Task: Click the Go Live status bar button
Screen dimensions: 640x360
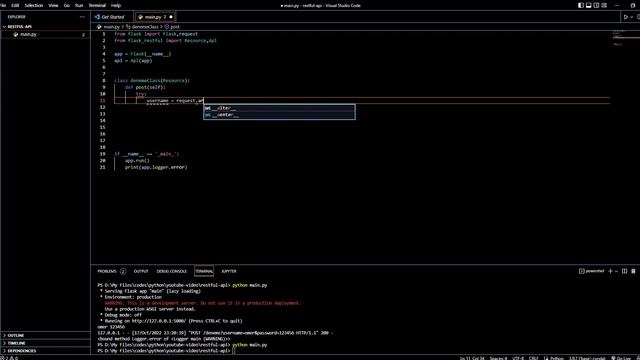Action: [621, 358]
